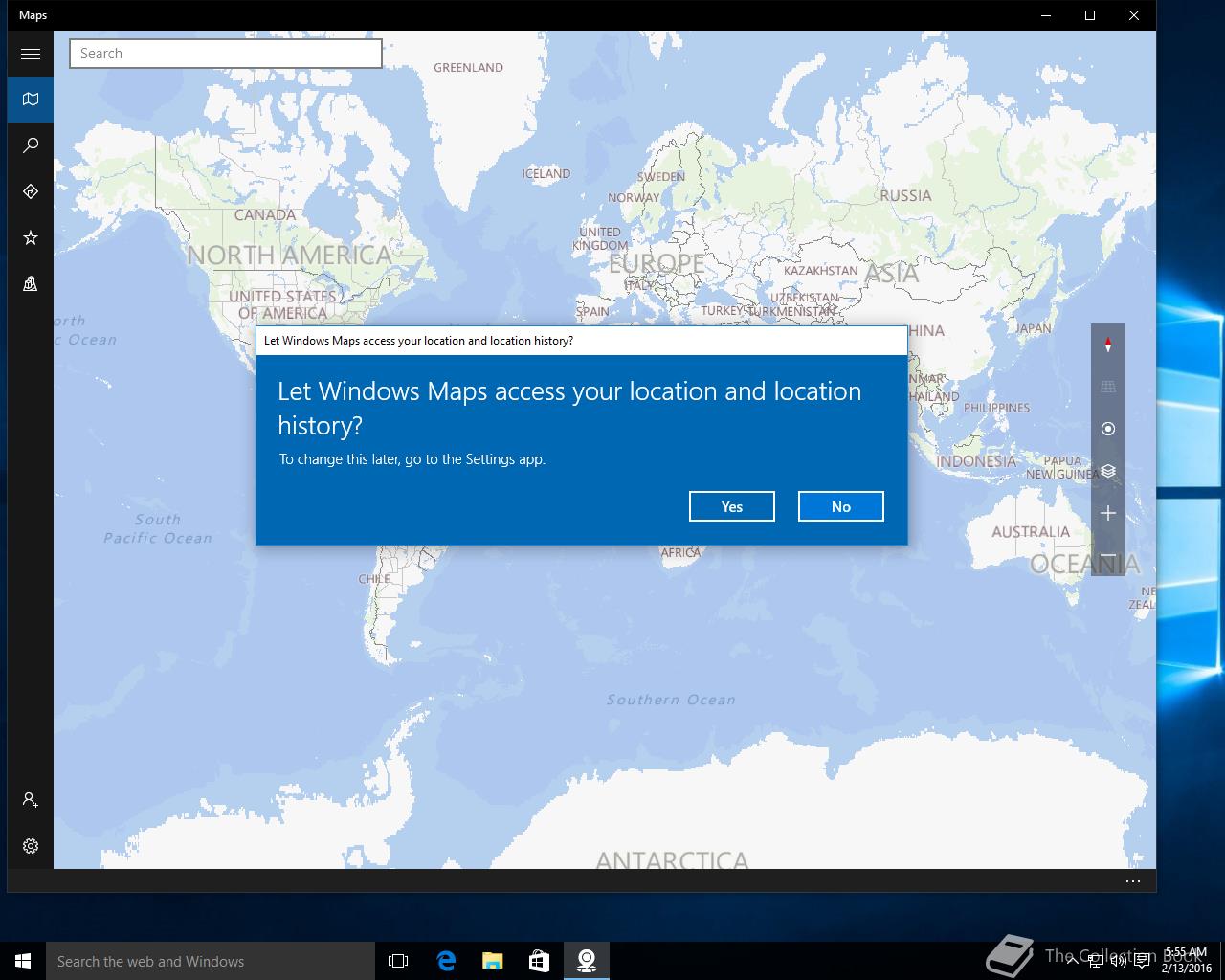1225x980 pixels.
Task: Click Search the web and Windows box
Action: (211, 961)
